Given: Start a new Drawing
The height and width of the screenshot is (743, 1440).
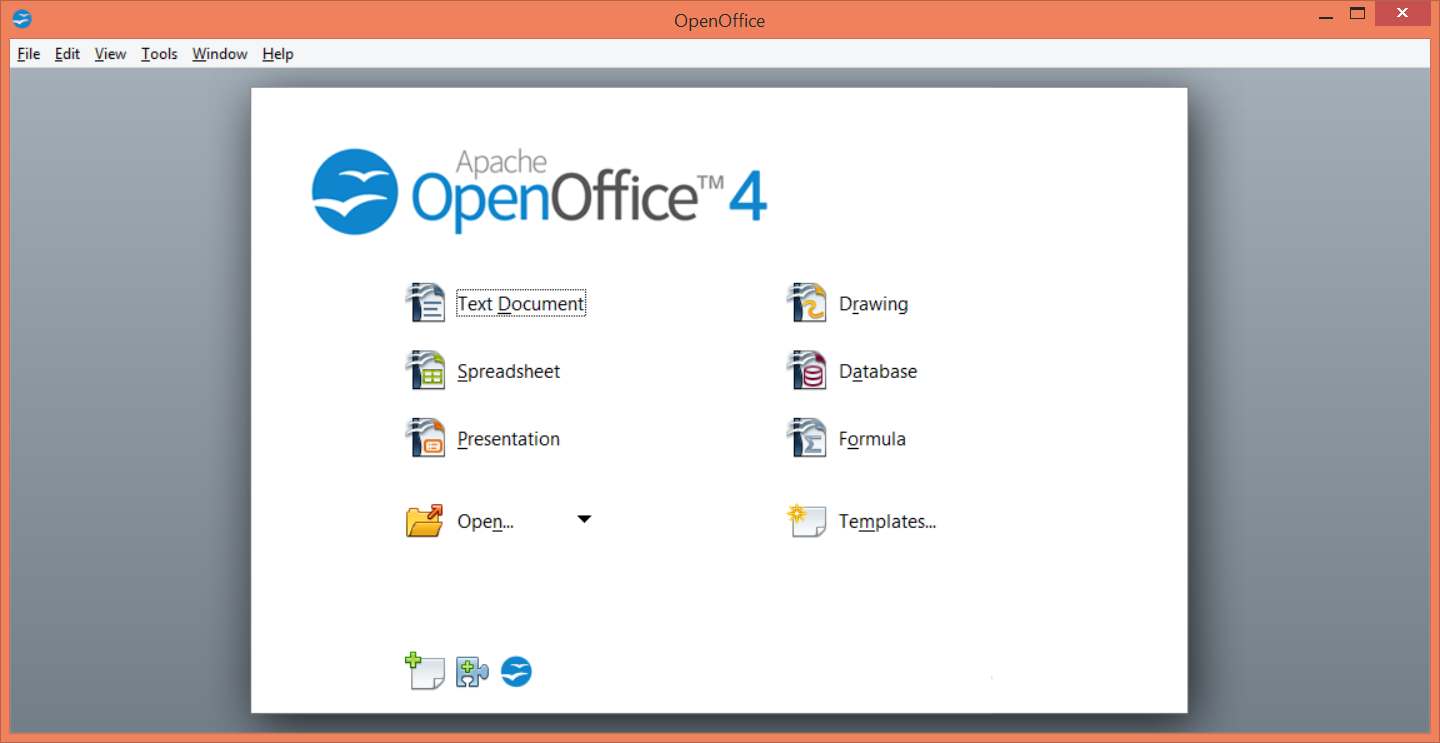Looking at the screenshot, I should (x=874, y=303).
